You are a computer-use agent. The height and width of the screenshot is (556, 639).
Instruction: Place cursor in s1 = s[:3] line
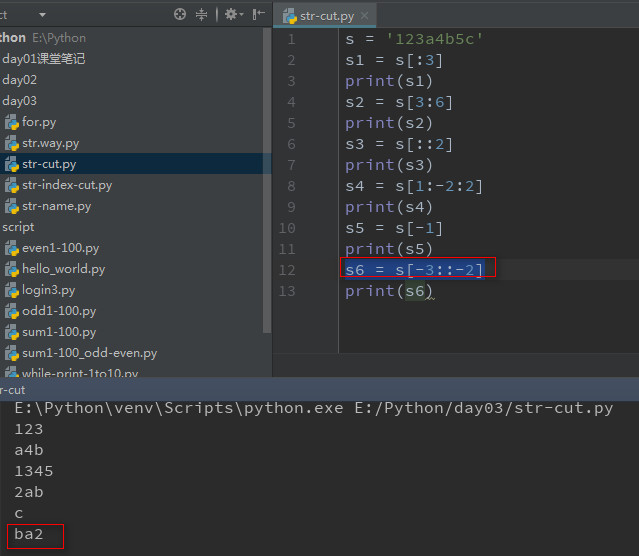click(394, 60)
